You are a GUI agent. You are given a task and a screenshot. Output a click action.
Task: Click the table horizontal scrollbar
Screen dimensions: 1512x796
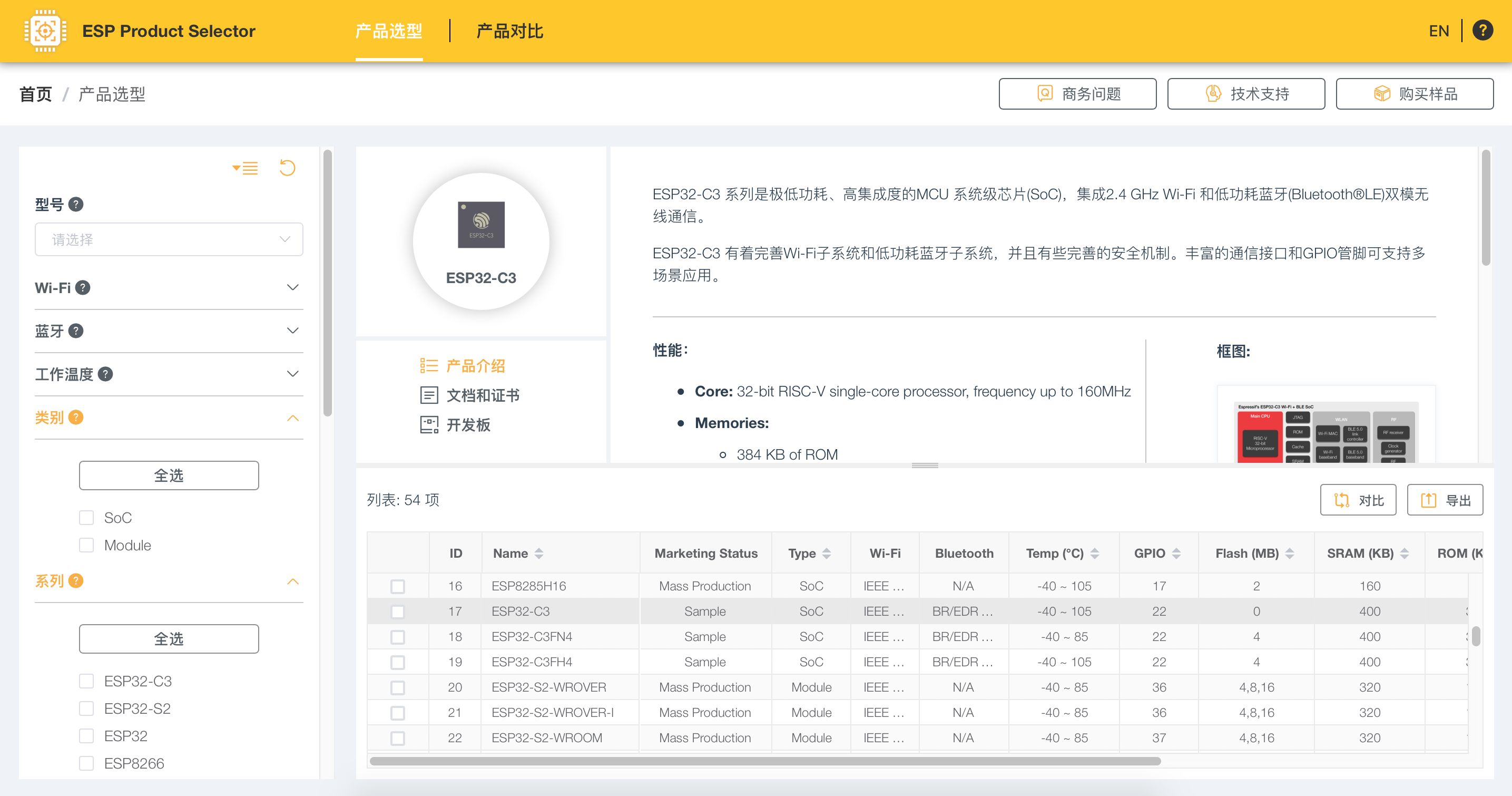[x=765, y=761]
